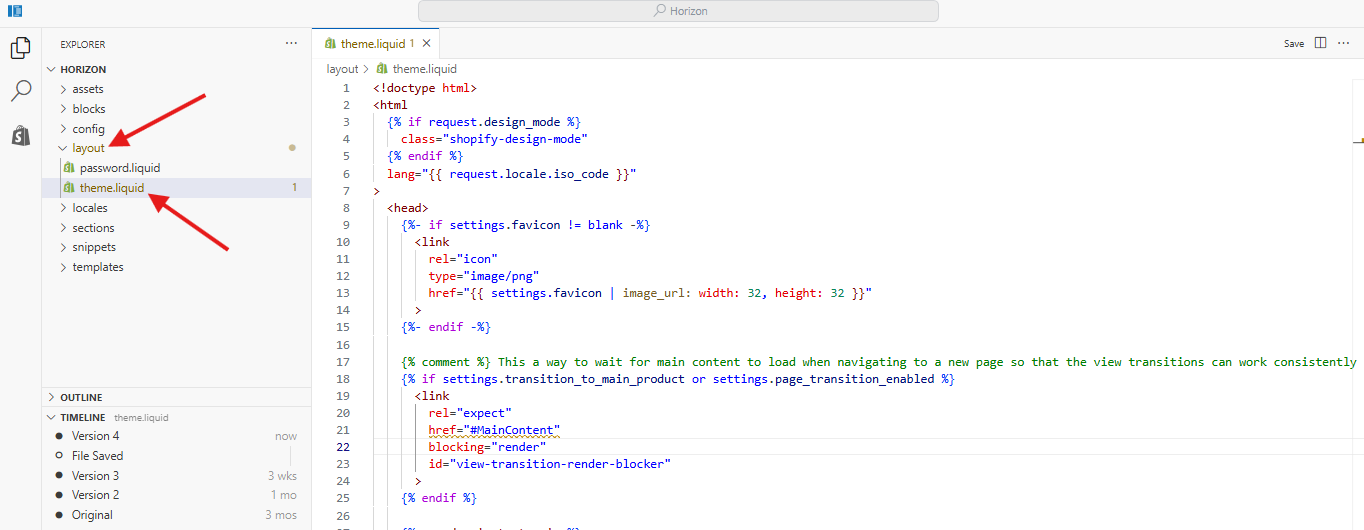Click the Save button

click(x=1294, y=44)
